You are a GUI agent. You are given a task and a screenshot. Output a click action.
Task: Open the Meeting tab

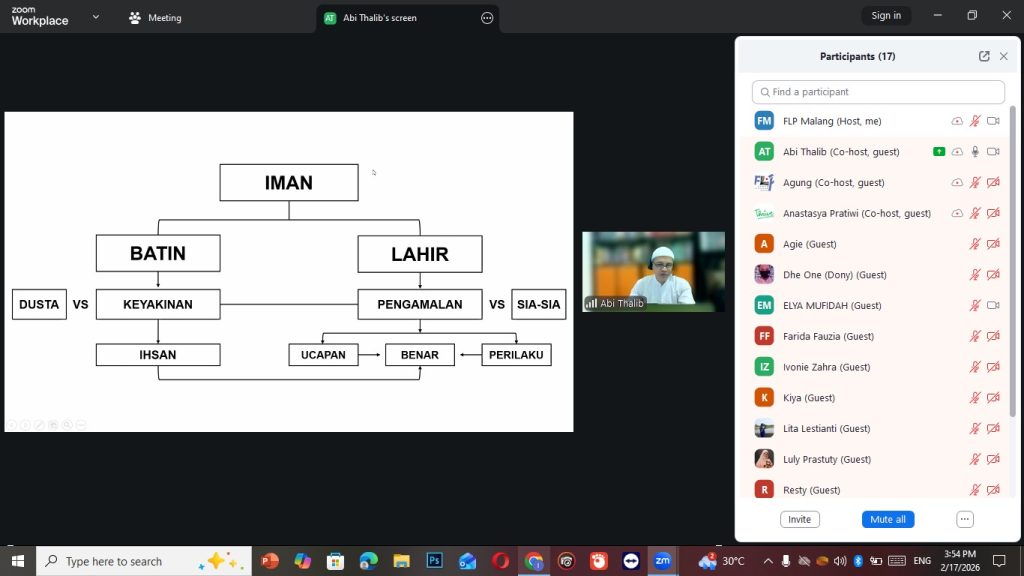155,18
